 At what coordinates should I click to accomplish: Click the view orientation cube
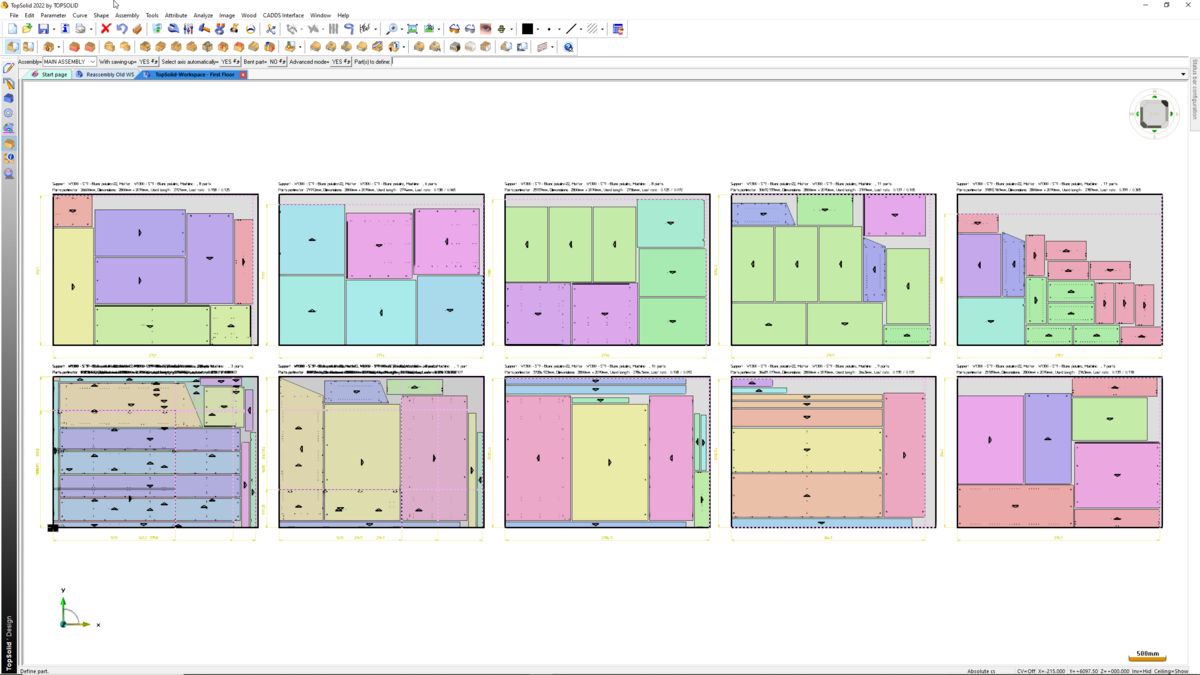[x=1153, y=113]
